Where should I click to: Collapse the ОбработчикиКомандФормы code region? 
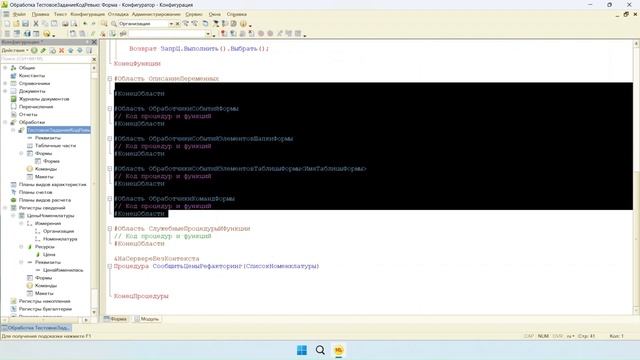coord(110,199)
